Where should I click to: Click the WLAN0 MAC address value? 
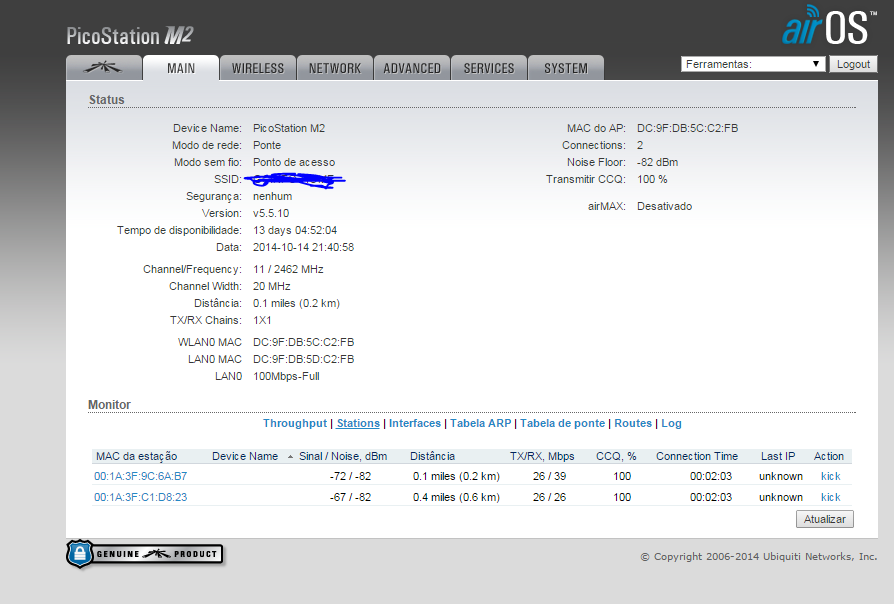click(x=303, y=342)
